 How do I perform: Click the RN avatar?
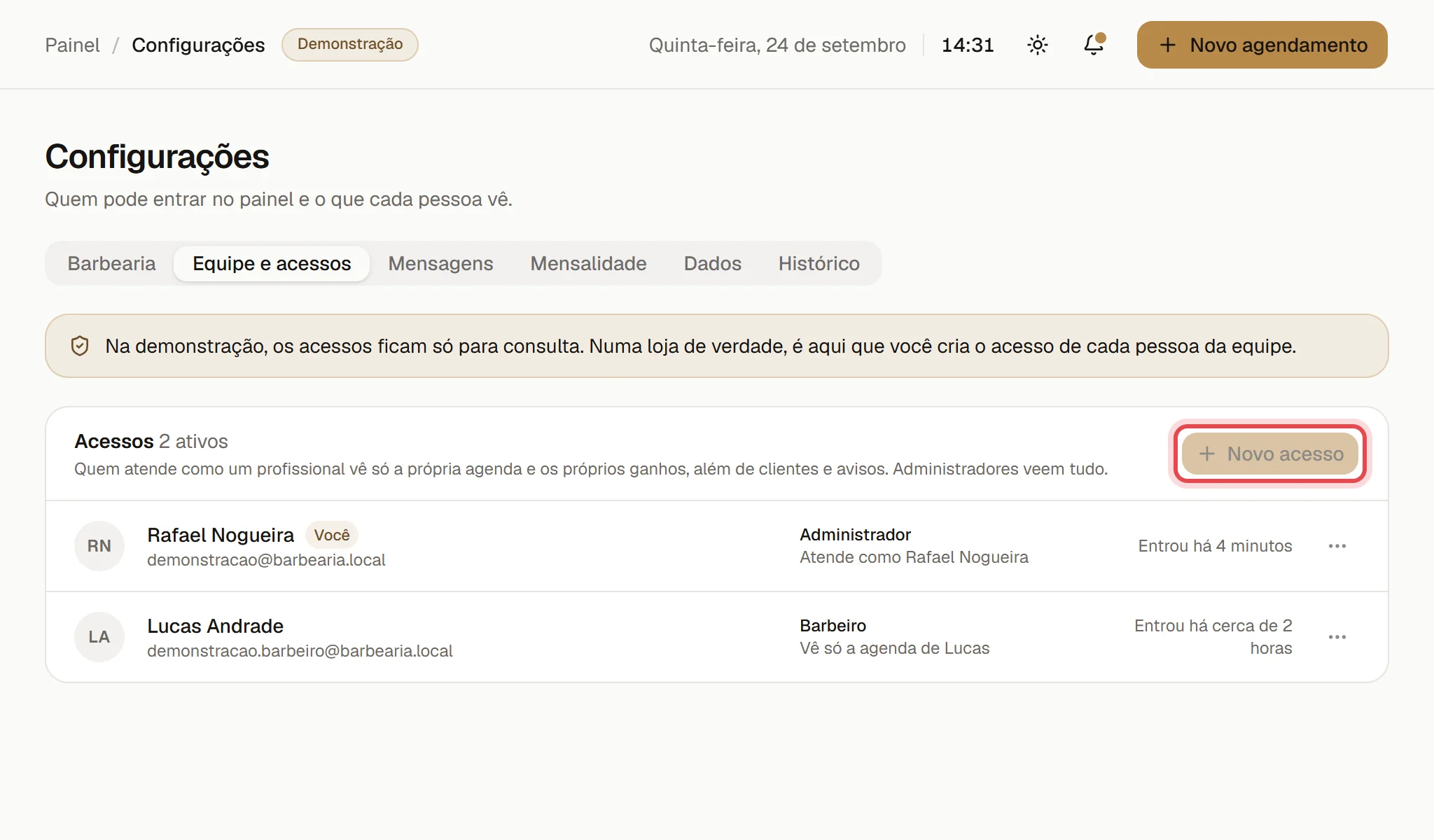pyautogui.click(x=99, y=546)
